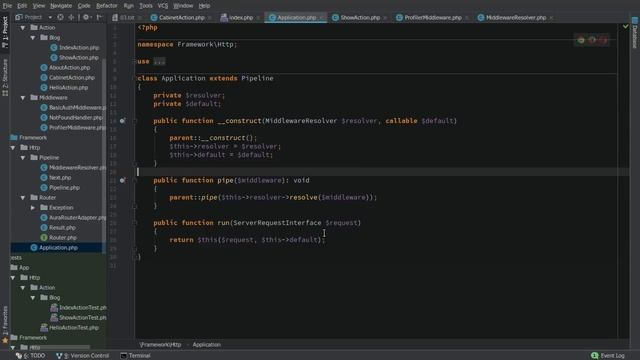Image resolution: width=640 pixels, height=360 pixels.
Task: Open the Structure tool window stripe
Action: [x=5, y=78]
